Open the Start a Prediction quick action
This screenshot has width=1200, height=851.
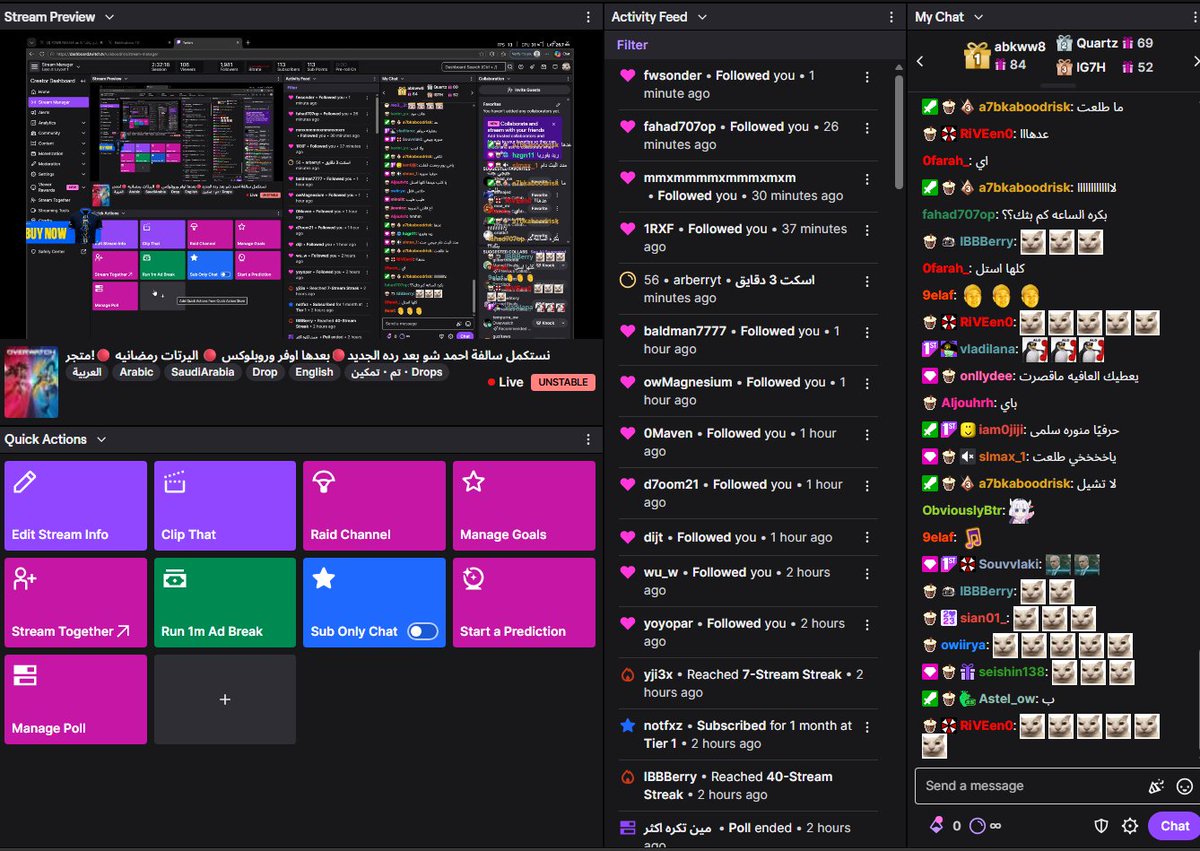pos(524,602)
